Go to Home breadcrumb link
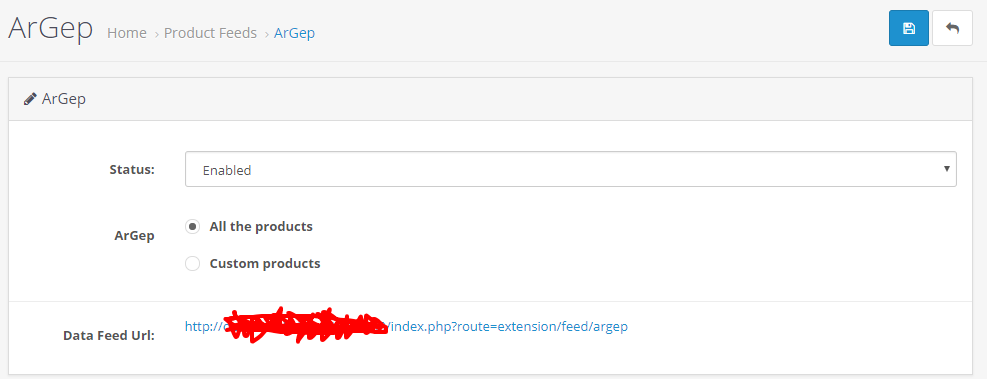 [127, 33]
